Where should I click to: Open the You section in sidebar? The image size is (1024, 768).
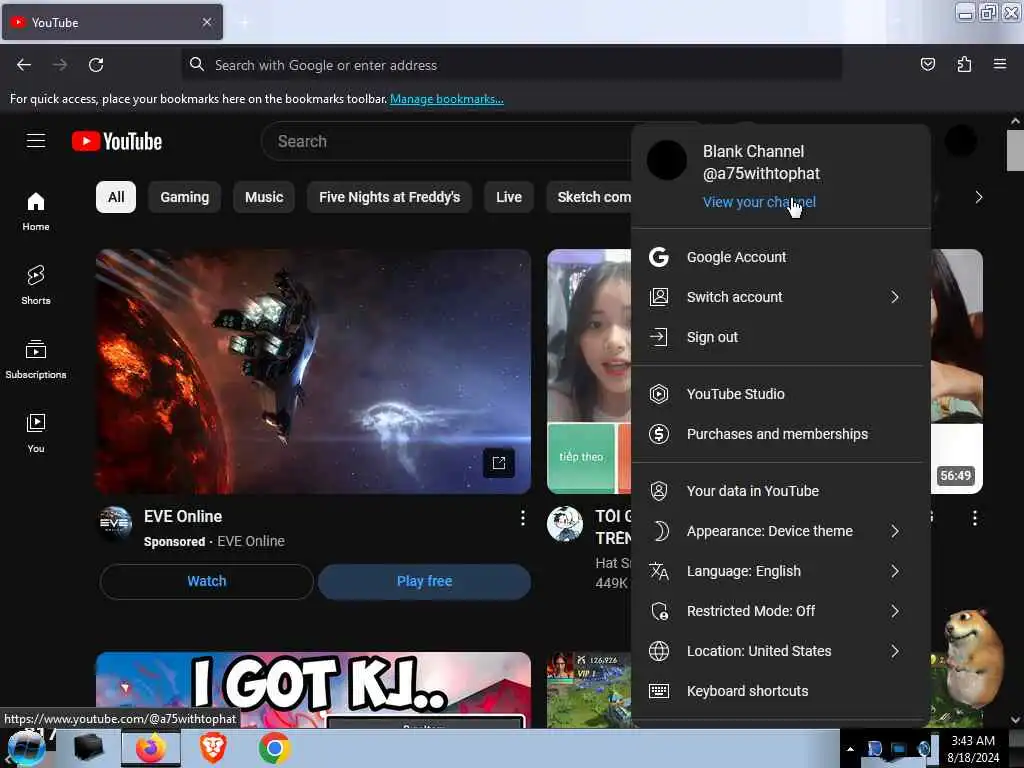(36, 433)
